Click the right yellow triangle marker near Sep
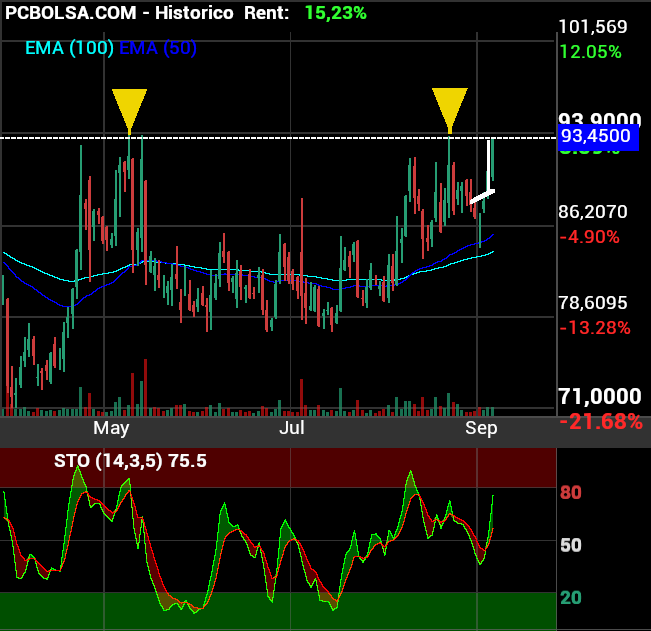Image resolution: width=651 pixels, height=631 pixels. point(450,107)
